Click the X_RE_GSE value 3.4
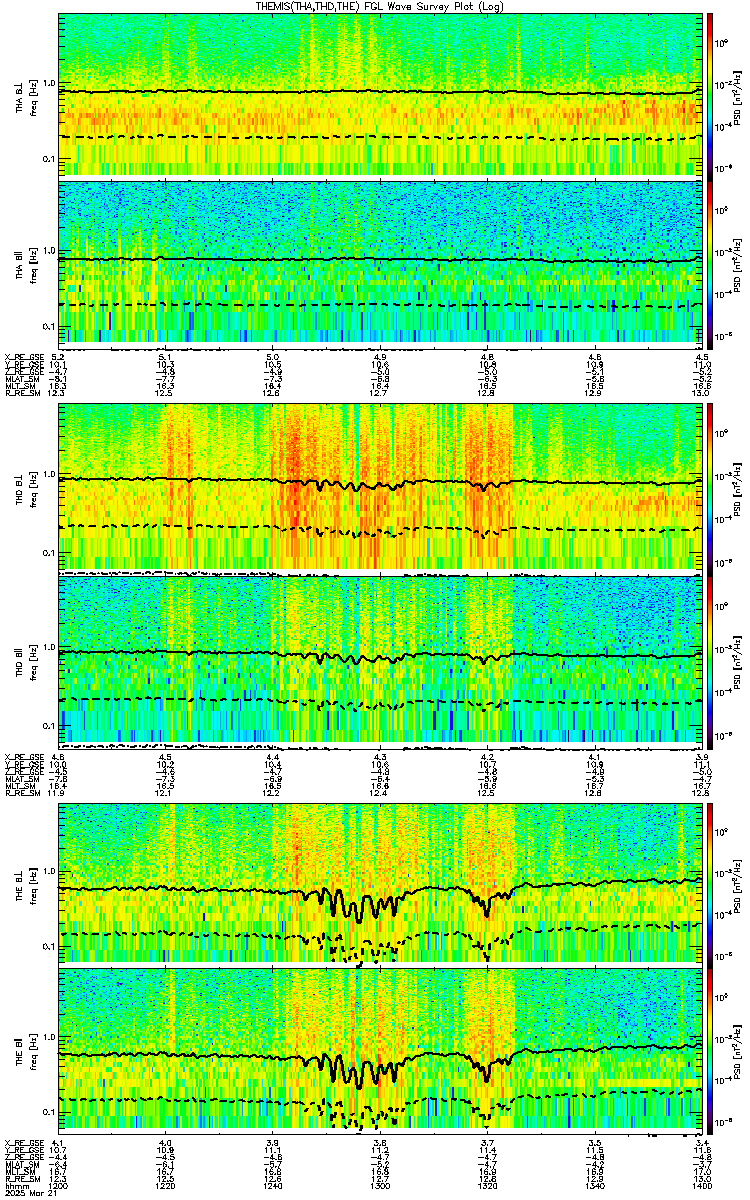 702,1142
